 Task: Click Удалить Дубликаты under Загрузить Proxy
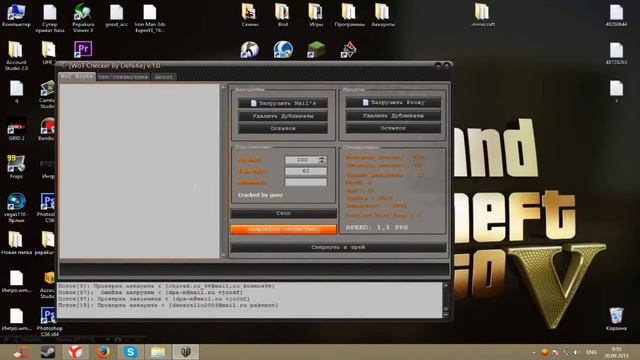point(393,116)
